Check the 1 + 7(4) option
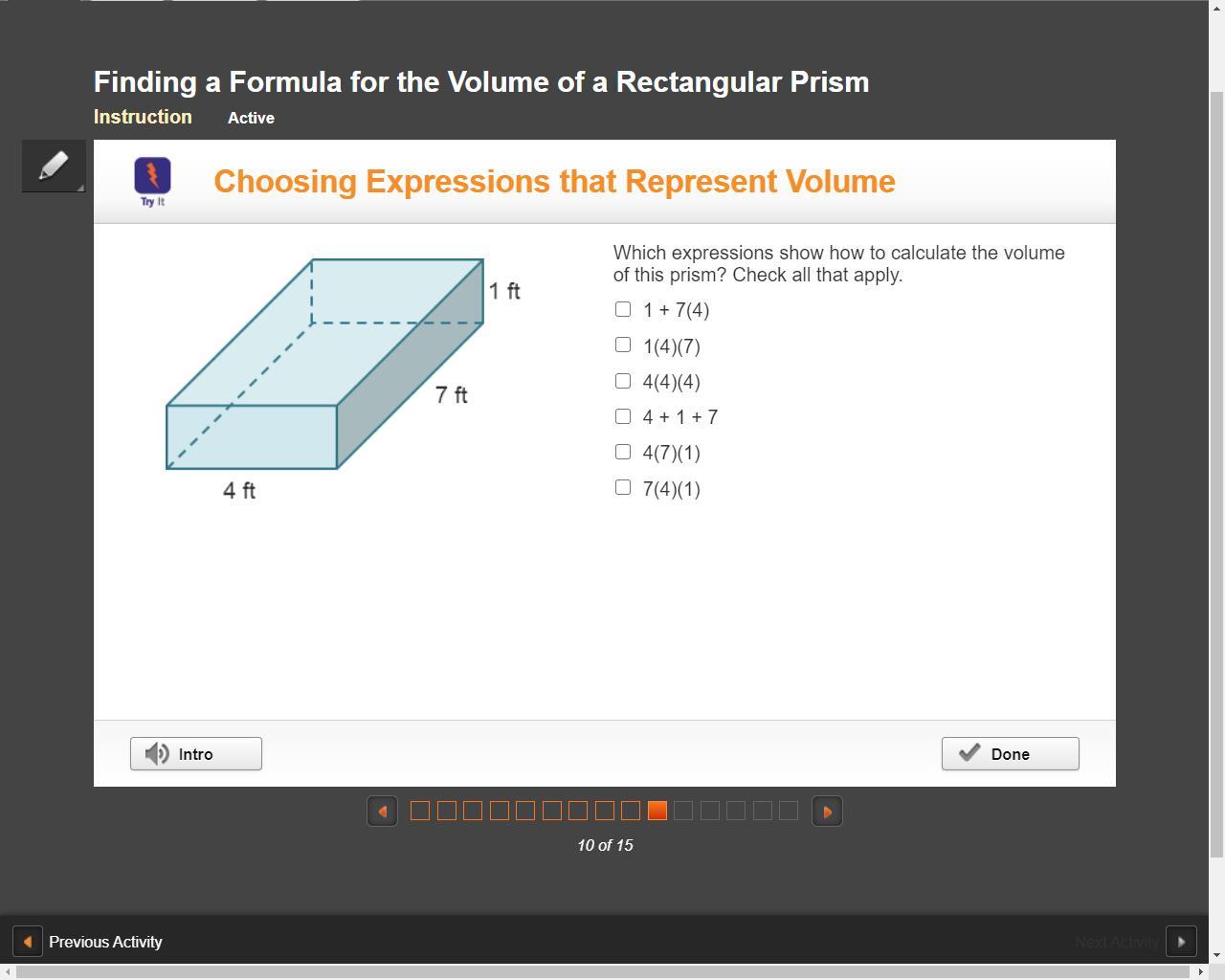This screenshot has width=1225, height=980. (623, 309)
